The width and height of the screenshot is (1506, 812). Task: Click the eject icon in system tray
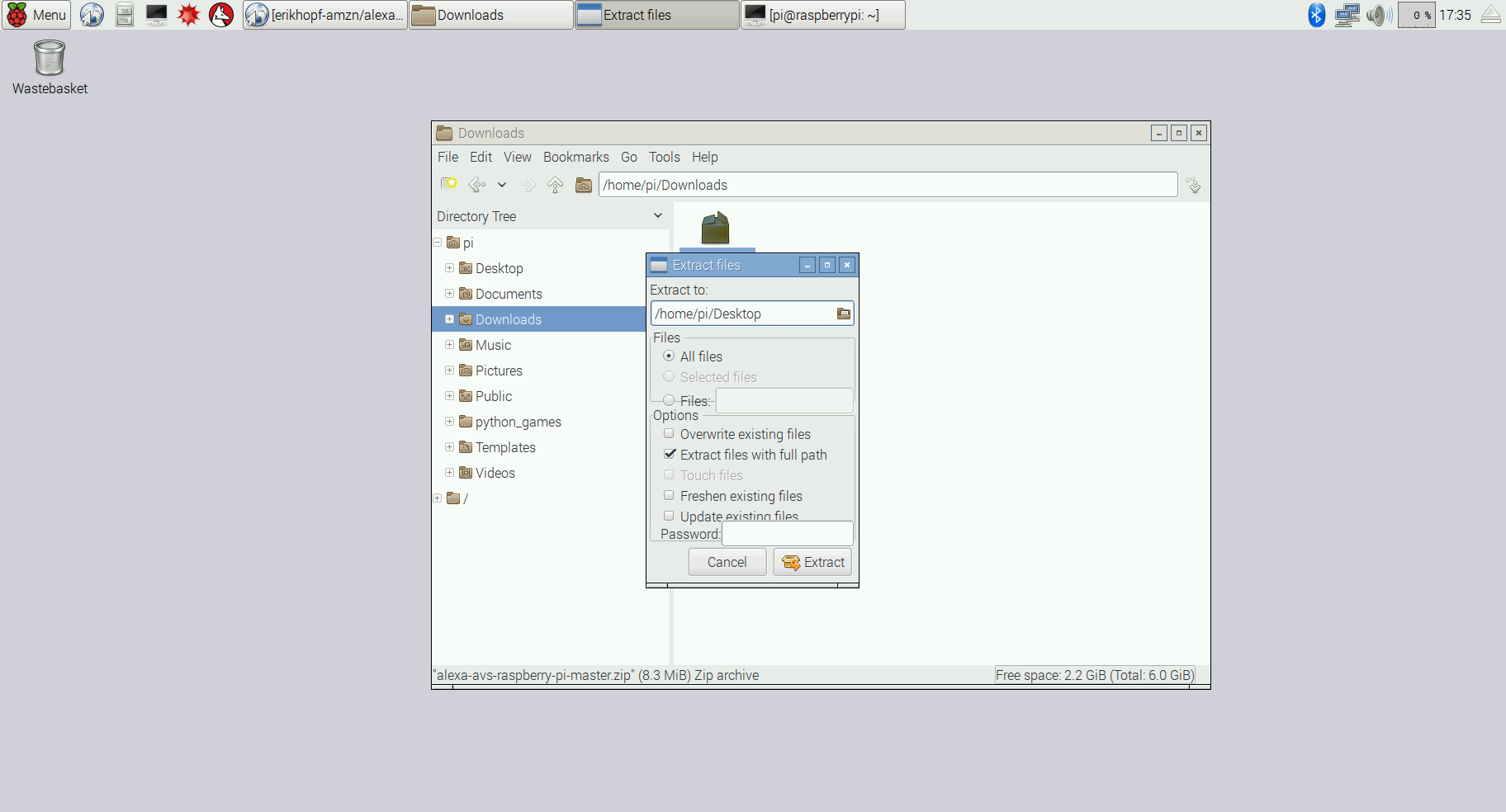(x=1491, y=15)
